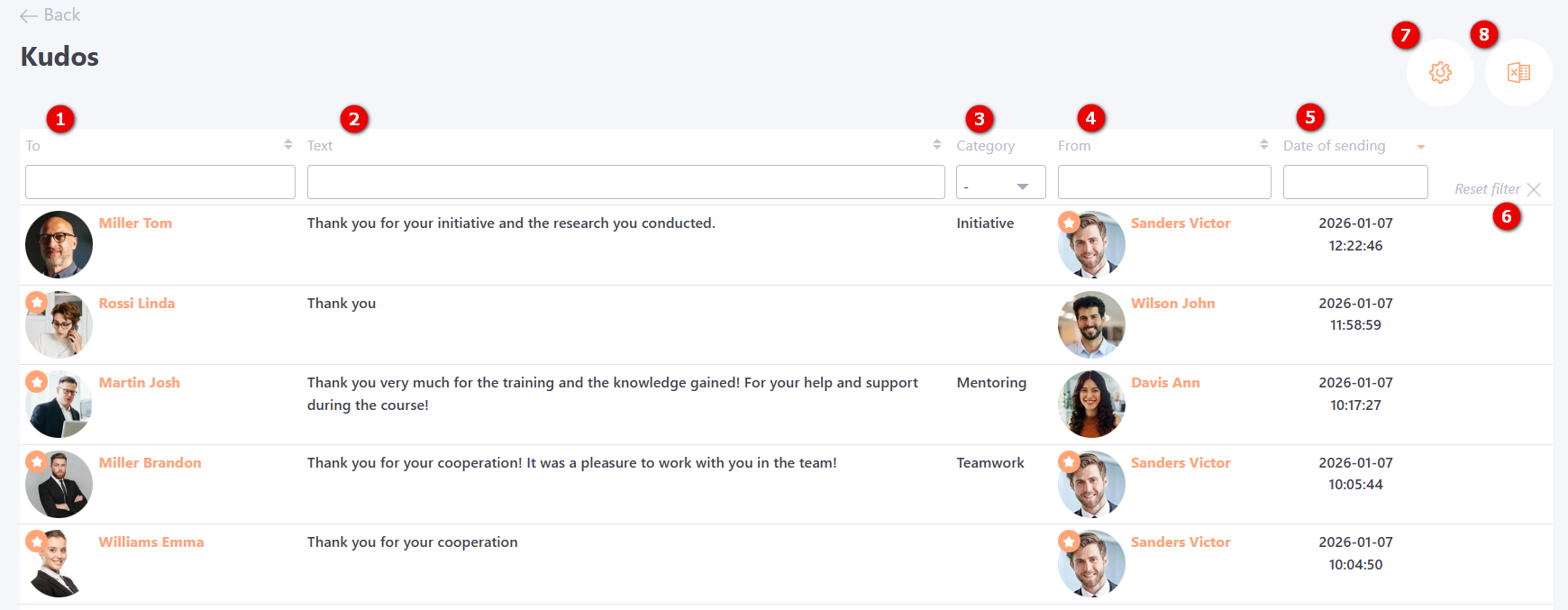Sort by the From column arrows

pyautogui.click(x=1263, y=144)
